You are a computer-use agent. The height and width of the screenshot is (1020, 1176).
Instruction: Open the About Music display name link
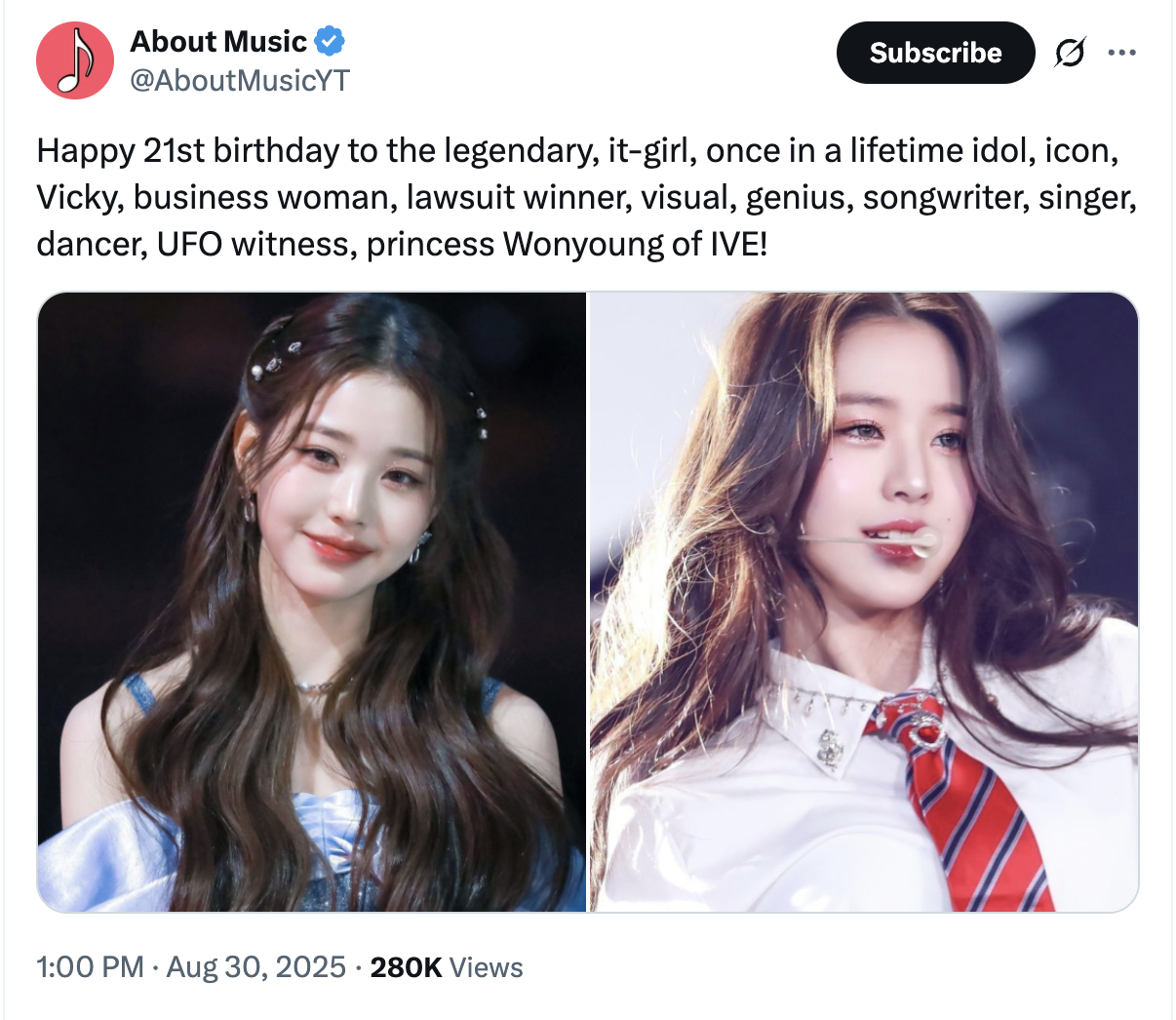pos(218,42)
